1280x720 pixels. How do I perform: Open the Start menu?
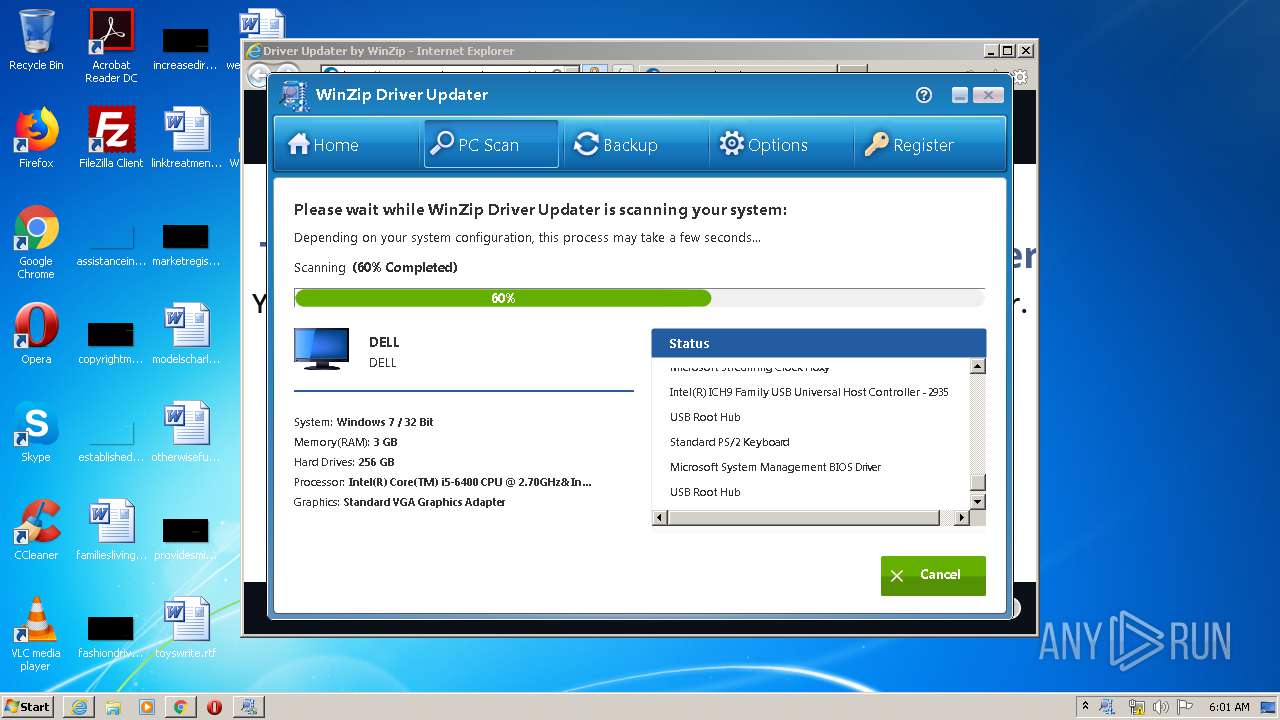tap(28, 707)
